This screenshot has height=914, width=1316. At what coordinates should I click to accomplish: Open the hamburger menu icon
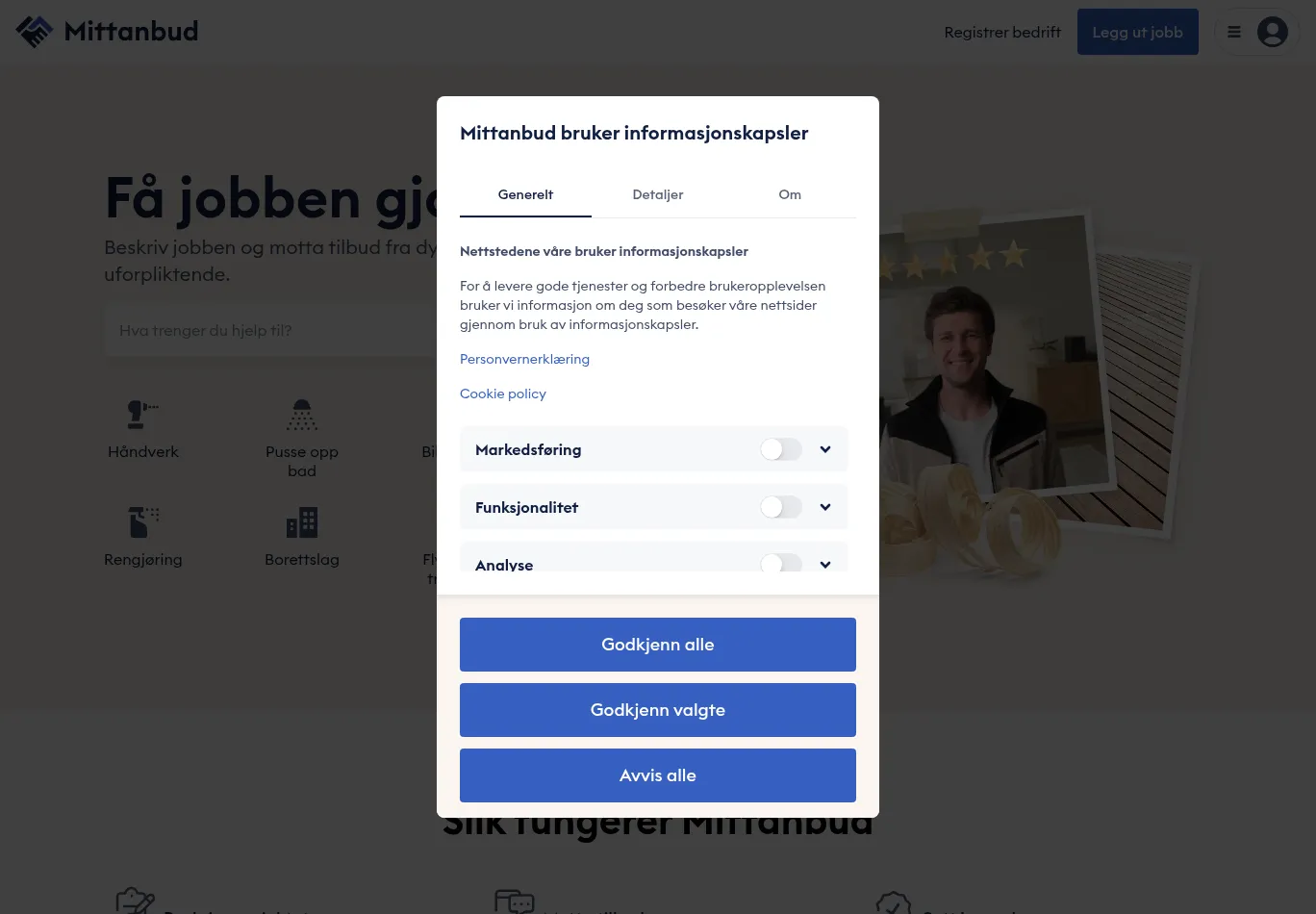click(1234, 32)
